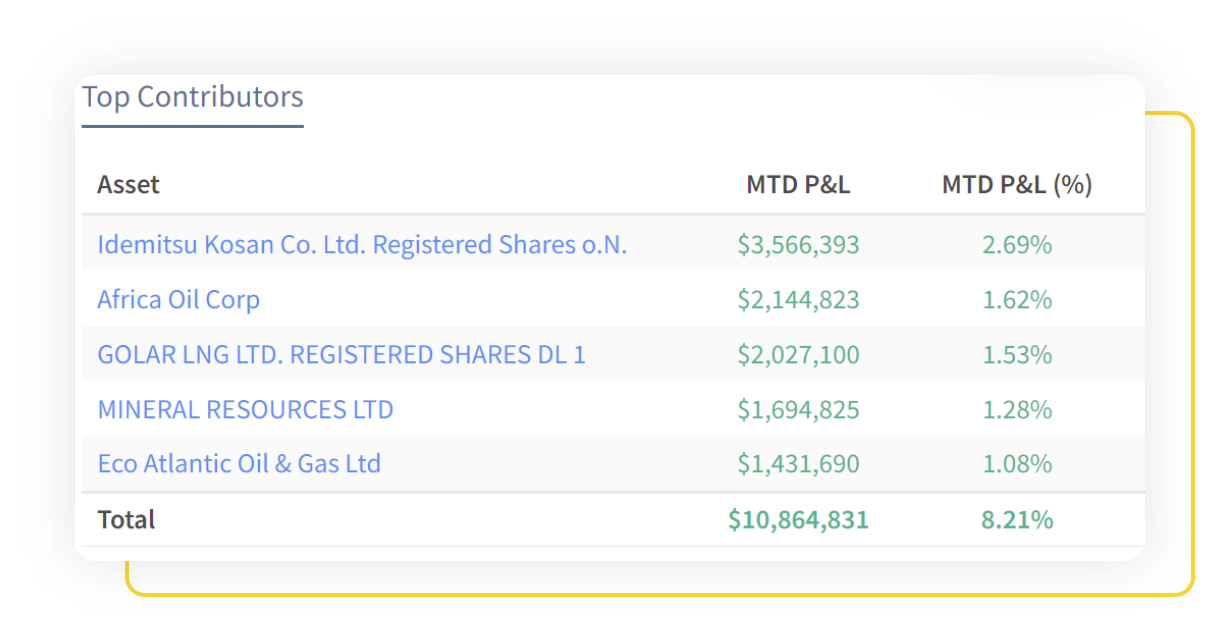
Task: Open Idemitsu Kosan Co. Ltd. asset link
Action: (362, 245)
